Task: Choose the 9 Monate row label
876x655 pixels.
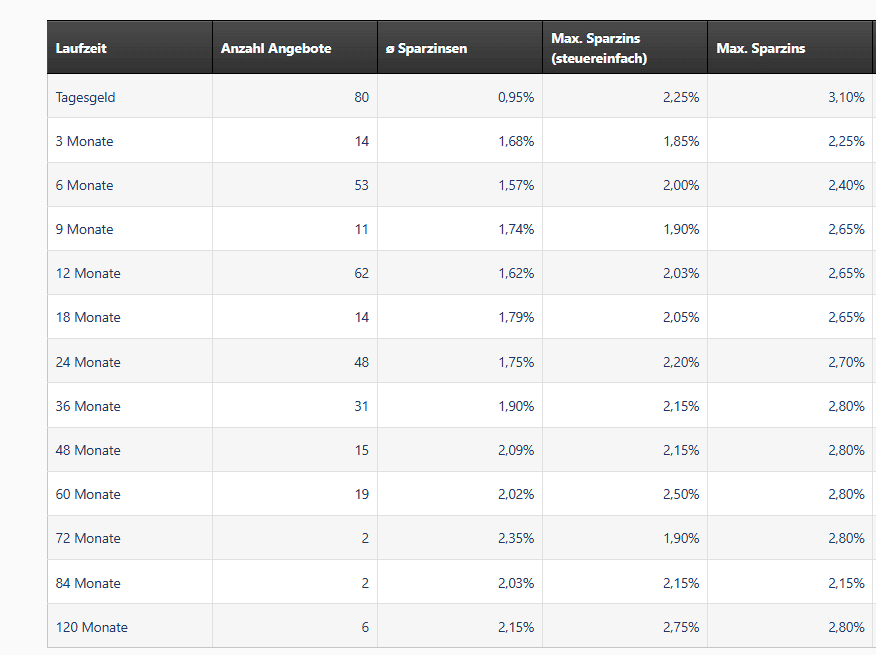Action: click(x=84, y=229)
